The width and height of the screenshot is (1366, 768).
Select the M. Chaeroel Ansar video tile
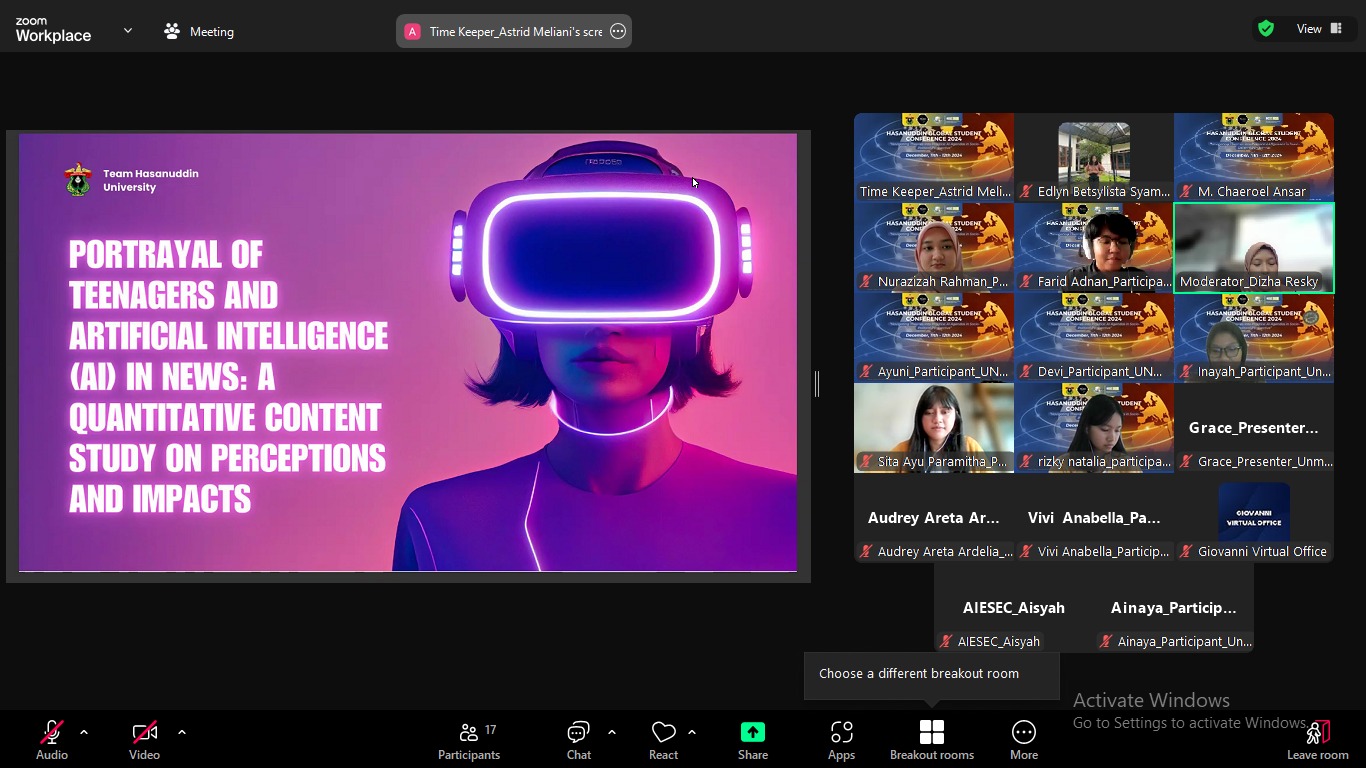click(x=1254, y=157)
